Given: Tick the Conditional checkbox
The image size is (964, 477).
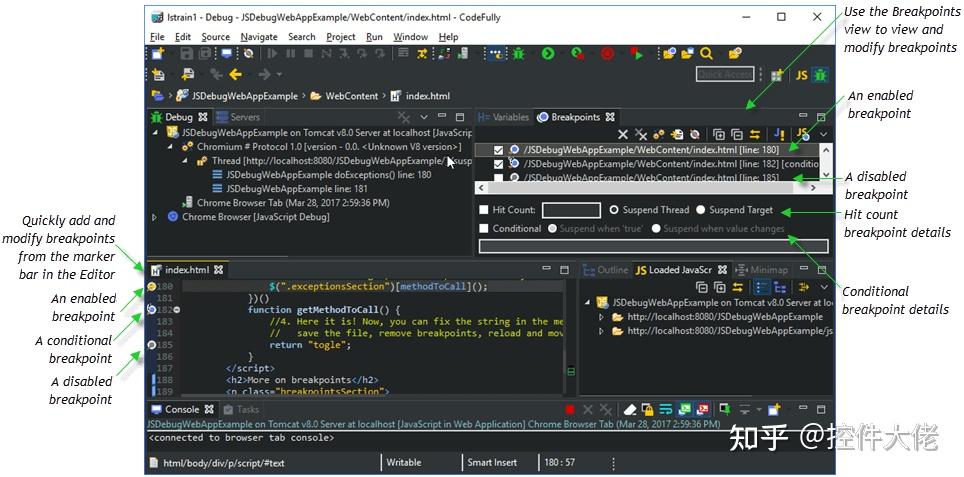Looking at the screenshot, I should tap(484, 229).
